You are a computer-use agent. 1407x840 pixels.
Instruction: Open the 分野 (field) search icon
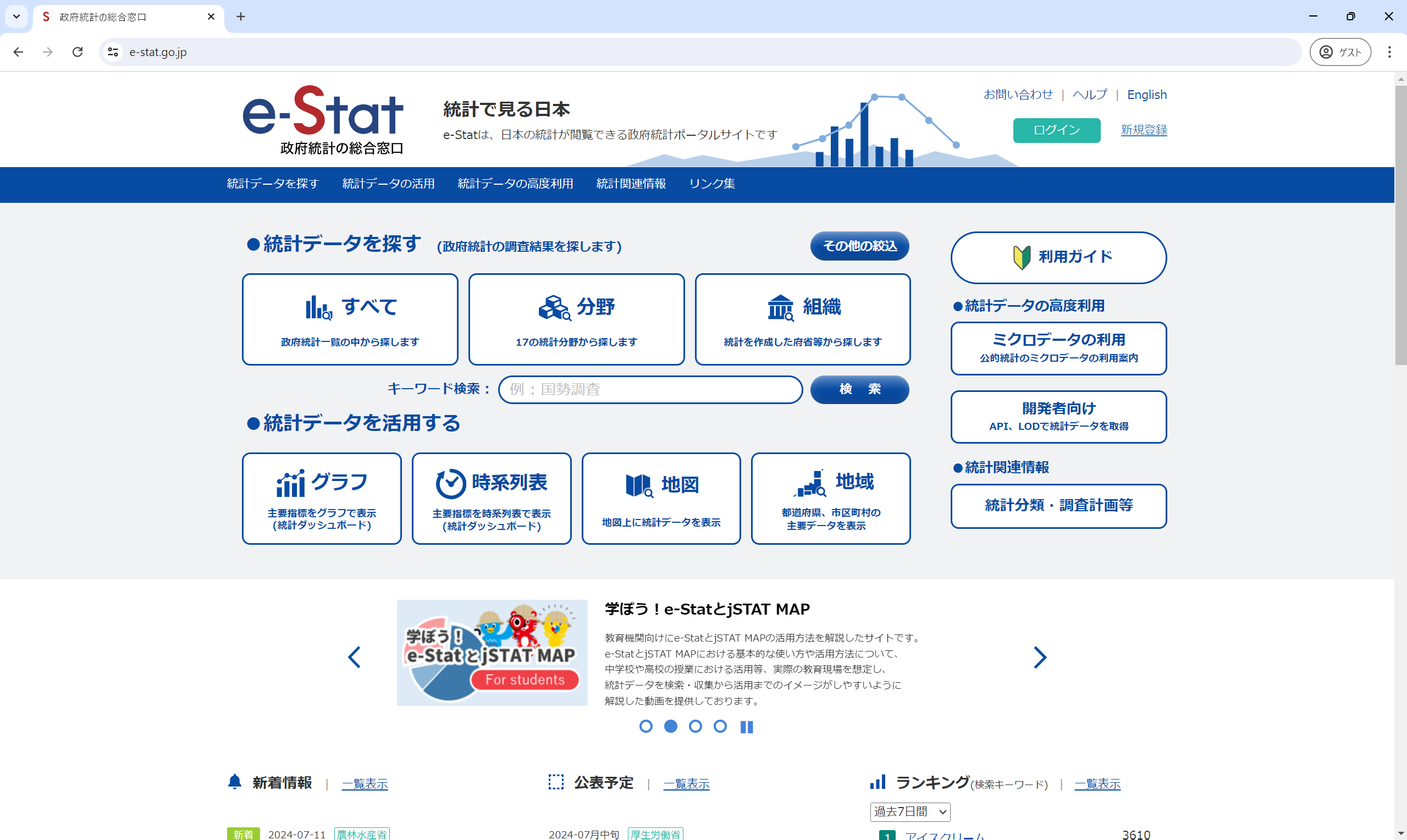553,307
